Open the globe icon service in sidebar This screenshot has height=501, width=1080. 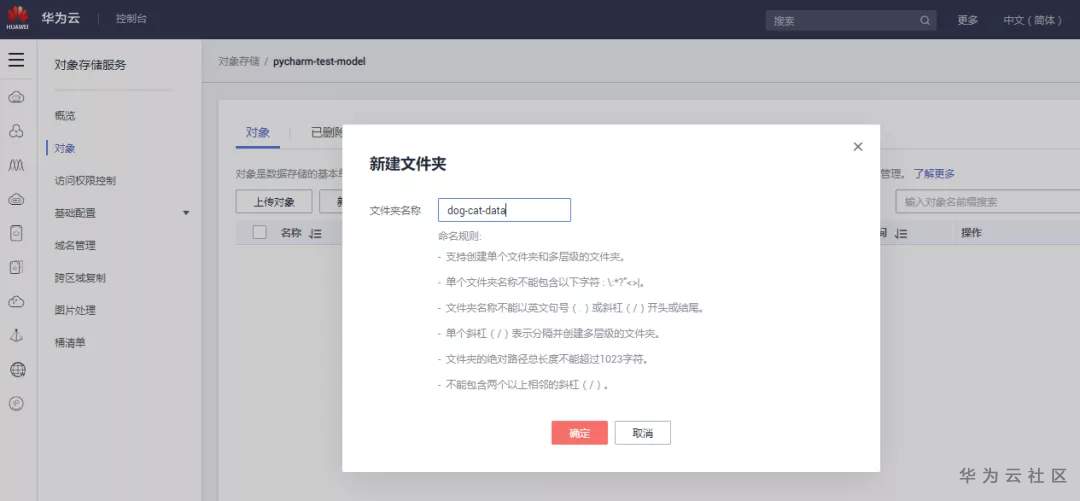click(x=17, y=370)
